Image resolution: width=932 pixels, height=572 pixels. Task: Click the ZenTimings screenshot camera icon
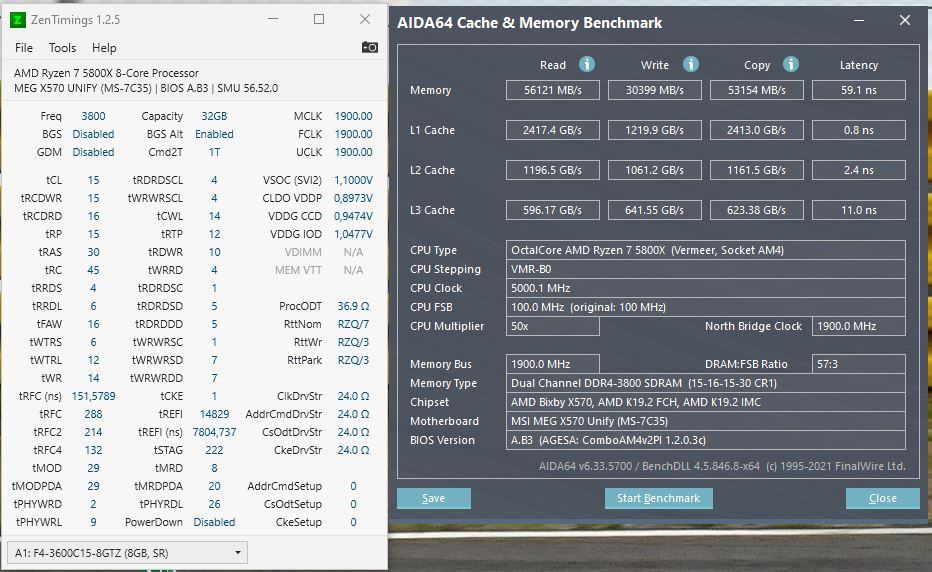coord(370,47)
